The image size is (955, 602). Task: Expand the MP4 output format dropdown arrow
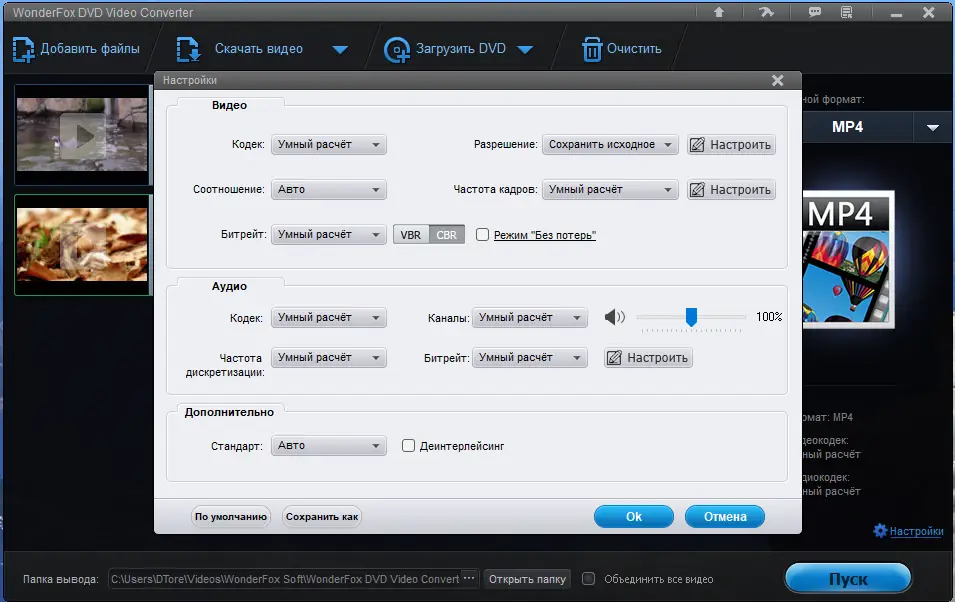pos(932,127)
